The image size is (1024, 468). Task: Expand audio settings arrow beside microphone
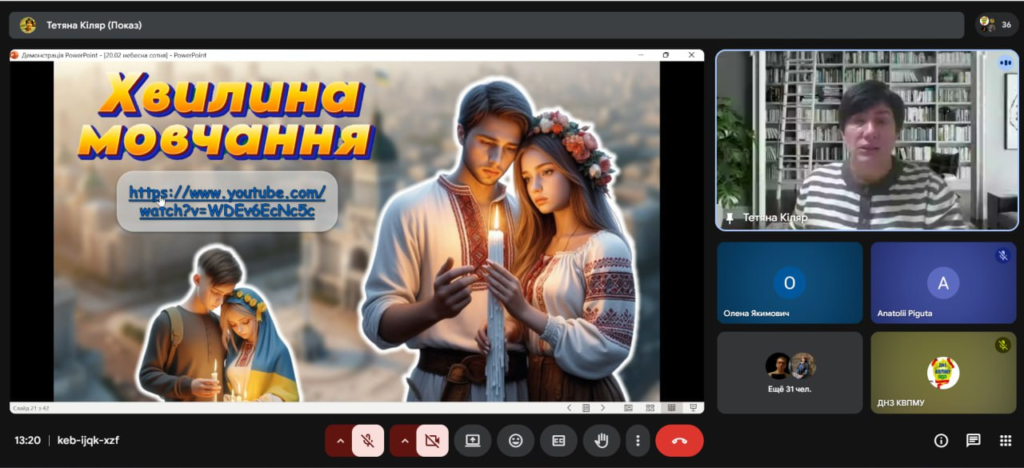[340, 440]
